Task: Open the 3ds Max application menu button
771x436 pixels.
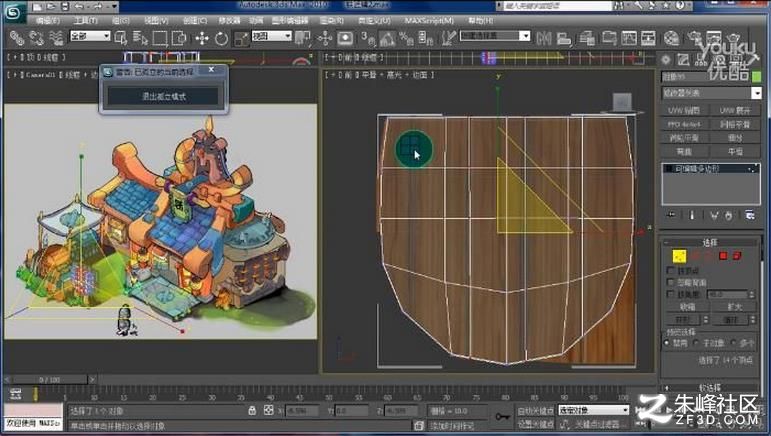Action: 13,12
